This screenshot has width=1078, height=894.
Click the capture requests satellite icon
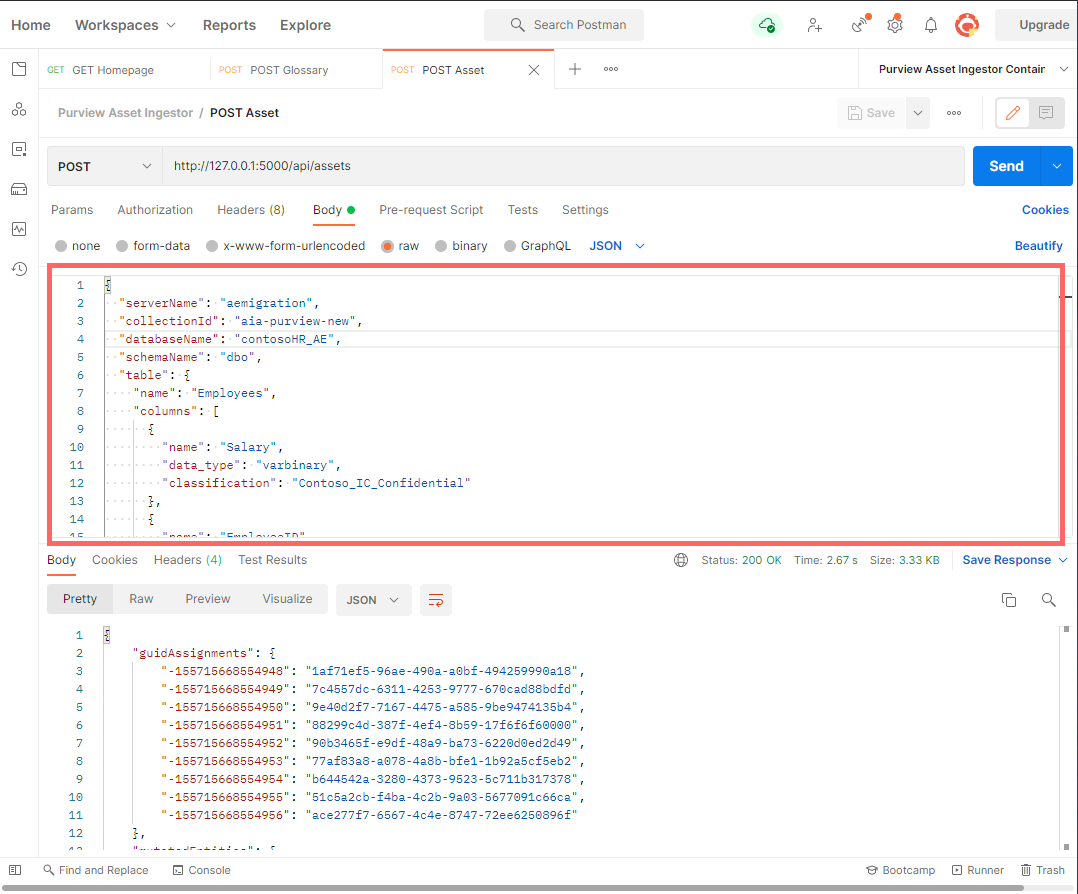tap(860, 25)
